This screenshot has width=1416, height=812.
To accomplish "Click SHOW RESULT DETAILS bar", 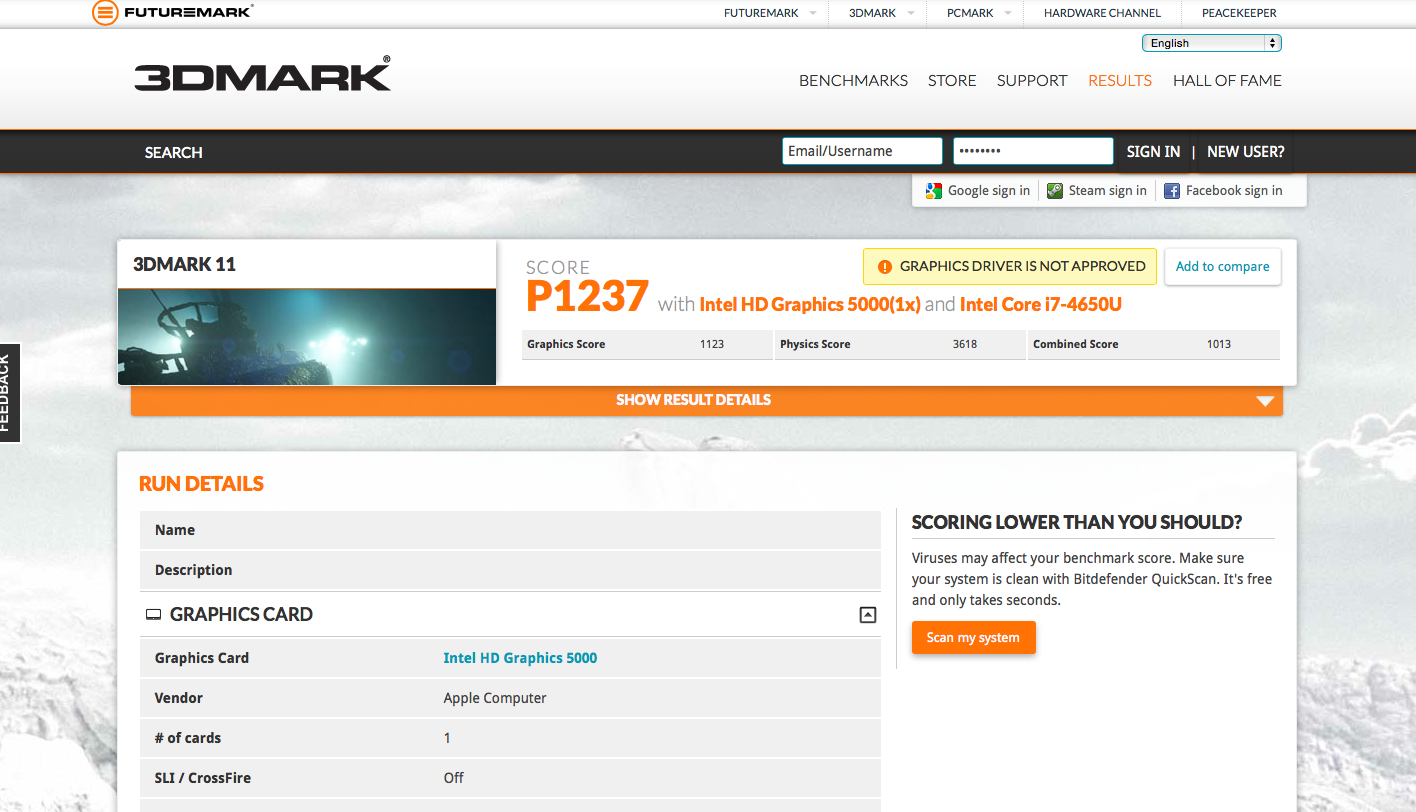I will click(x=707, y=400).
